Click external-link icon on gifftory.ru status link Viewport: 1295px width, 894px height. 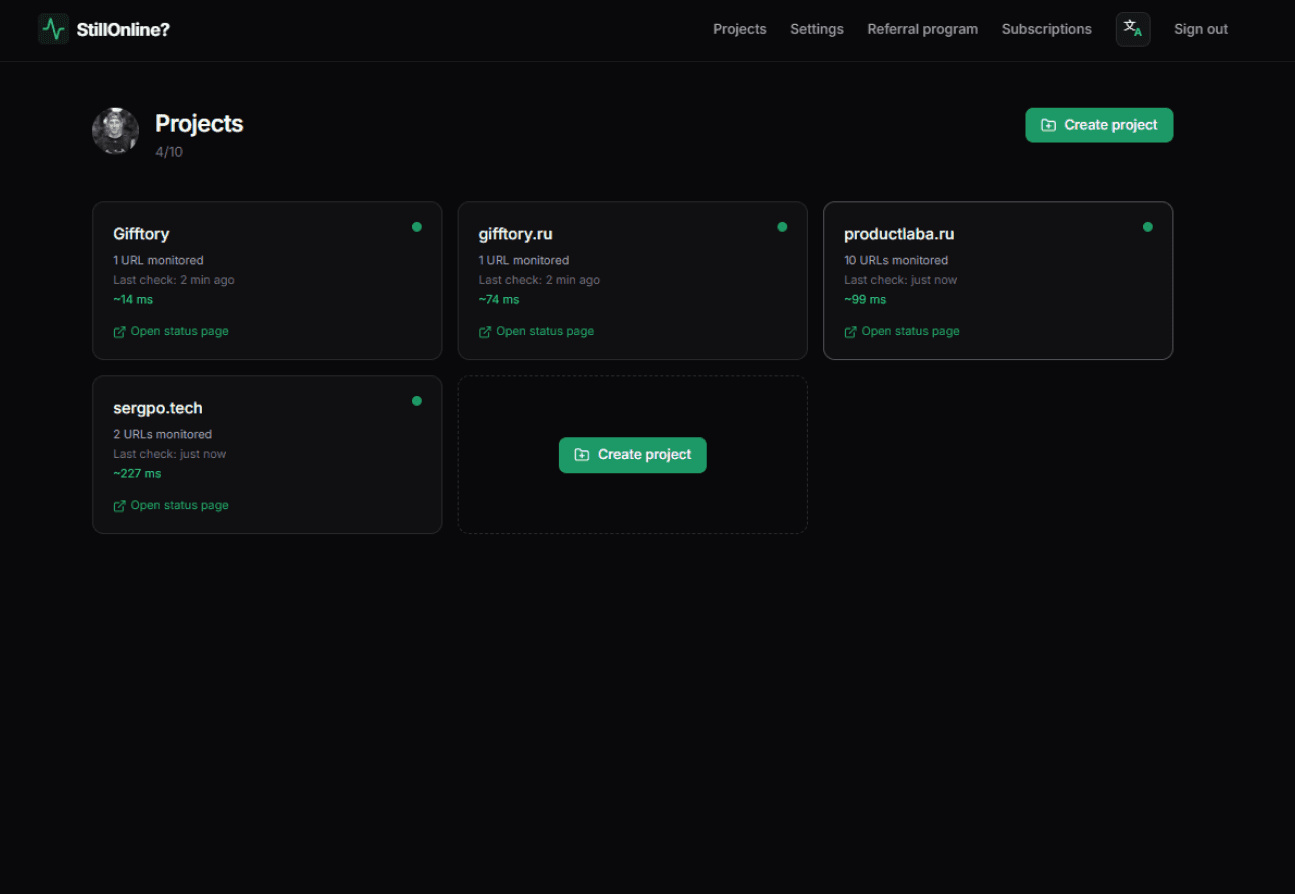click(x=485, y=332)
